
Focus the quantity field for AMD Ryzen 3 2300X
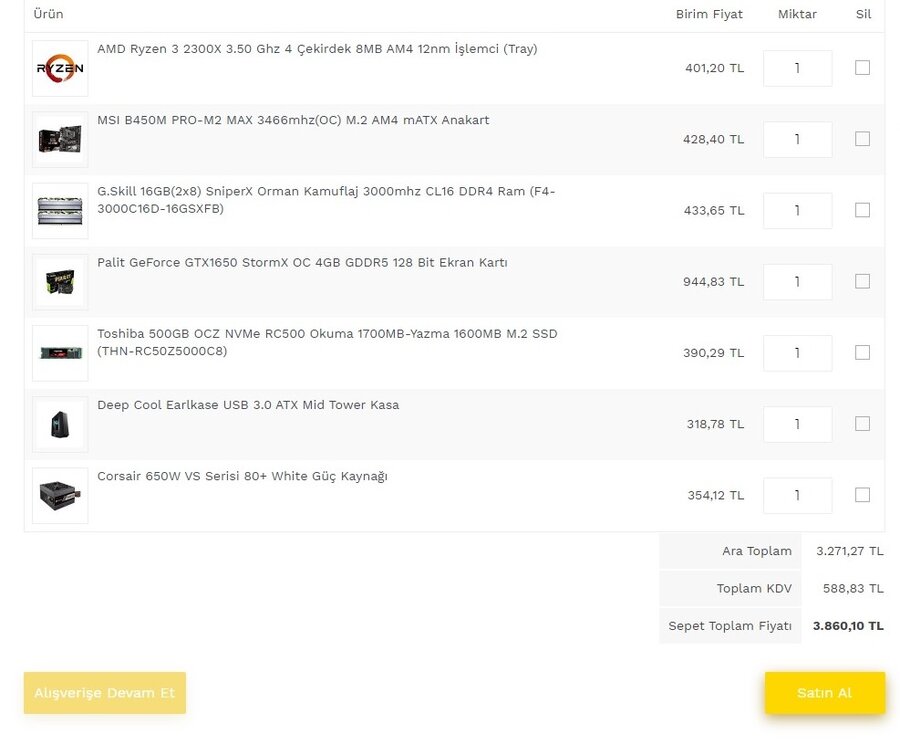click(797, 68)
